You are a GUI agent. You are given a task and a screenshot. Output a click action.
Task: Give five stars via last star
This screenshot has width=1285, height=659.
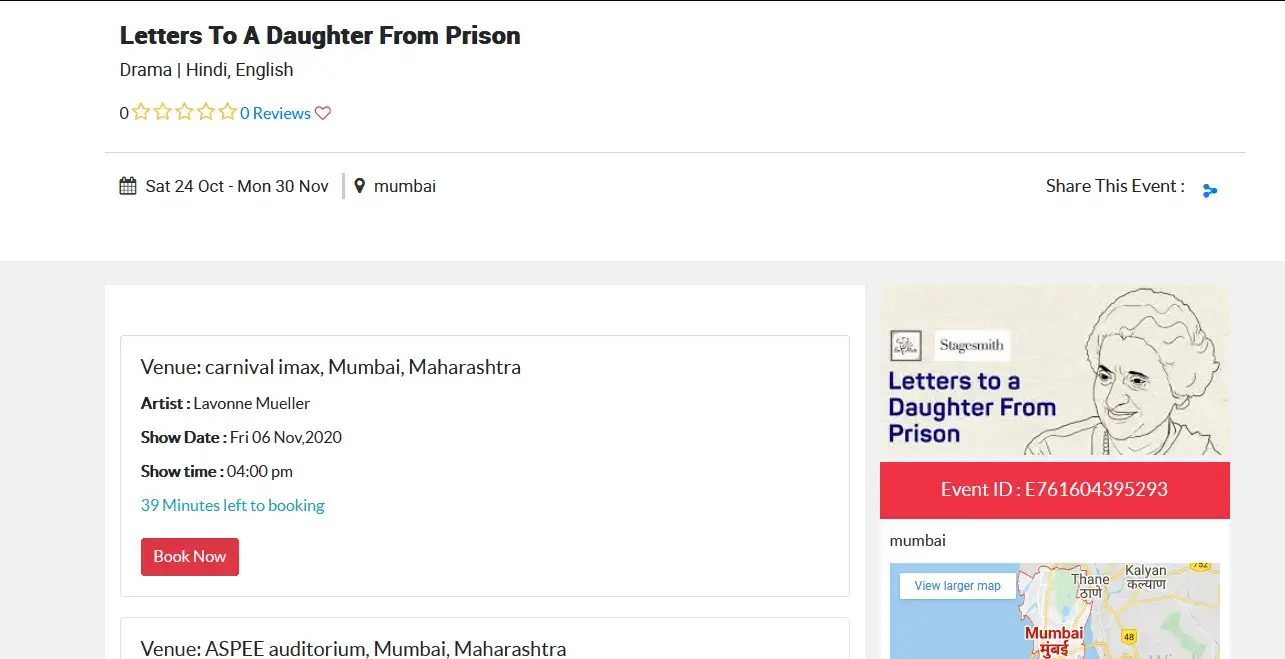[x=228, y=112]
